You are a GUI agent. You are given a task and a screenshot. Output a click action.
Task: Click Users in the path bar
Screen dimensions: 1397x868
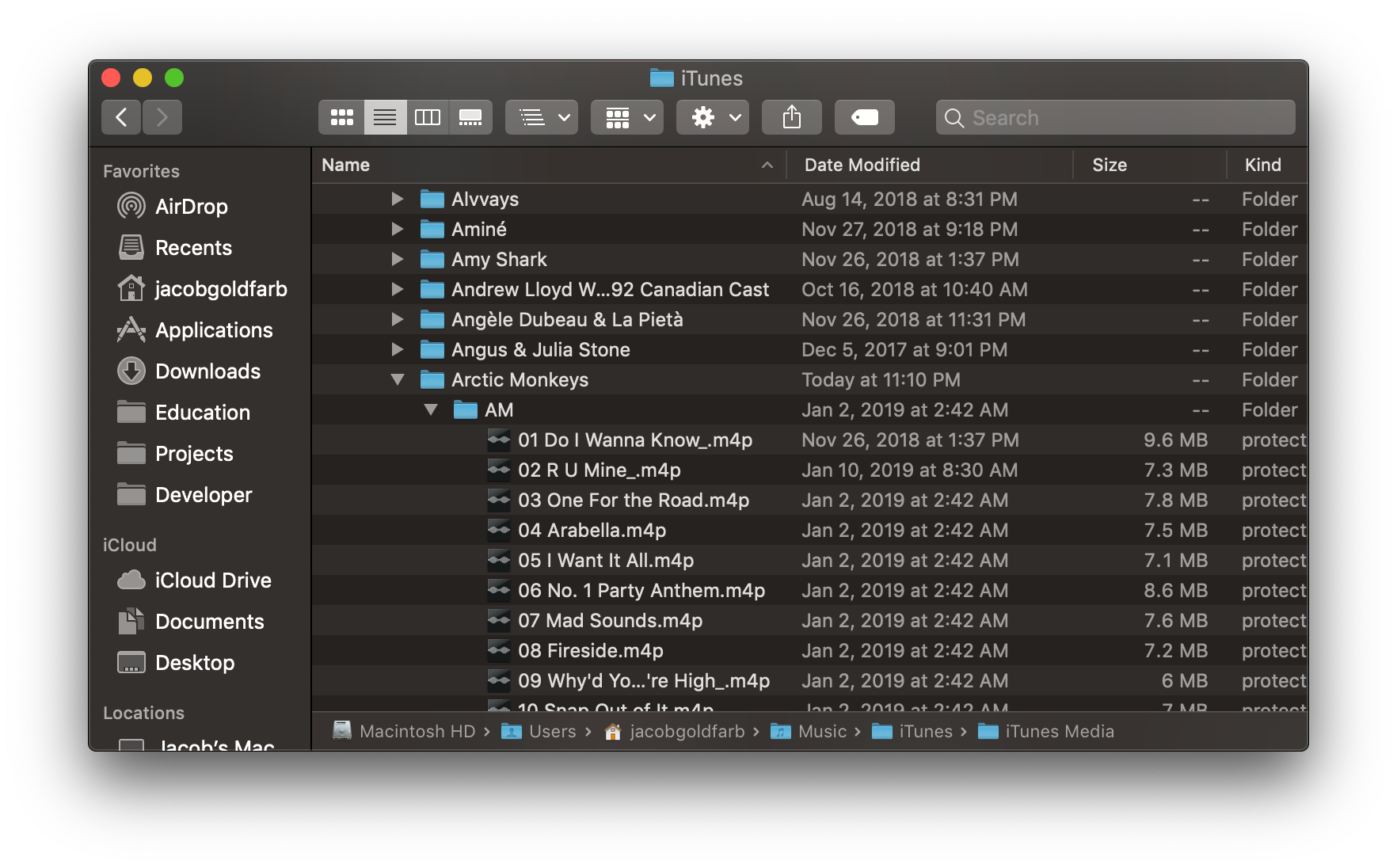tap(539, 731)
